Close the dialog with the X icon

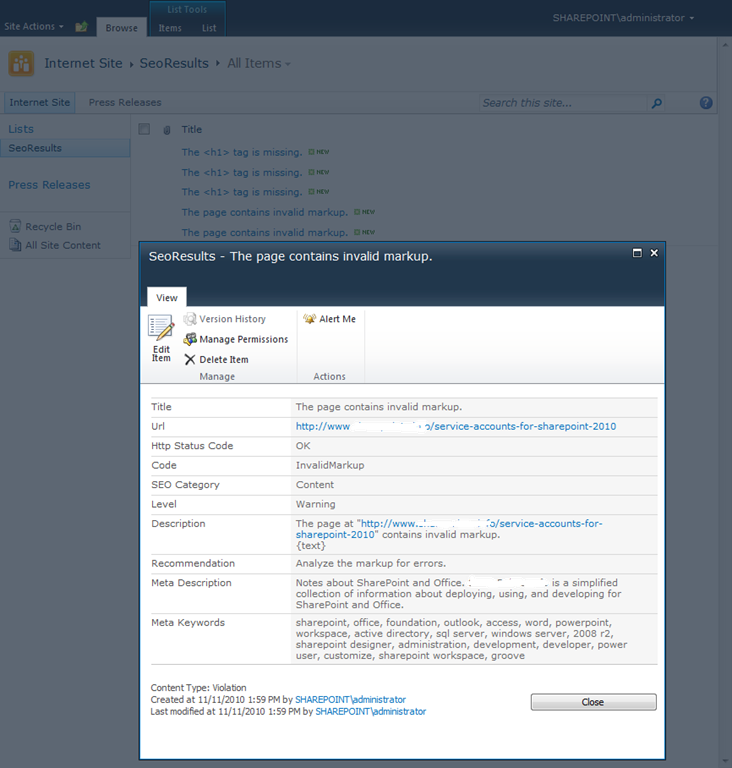coord(654,253)
